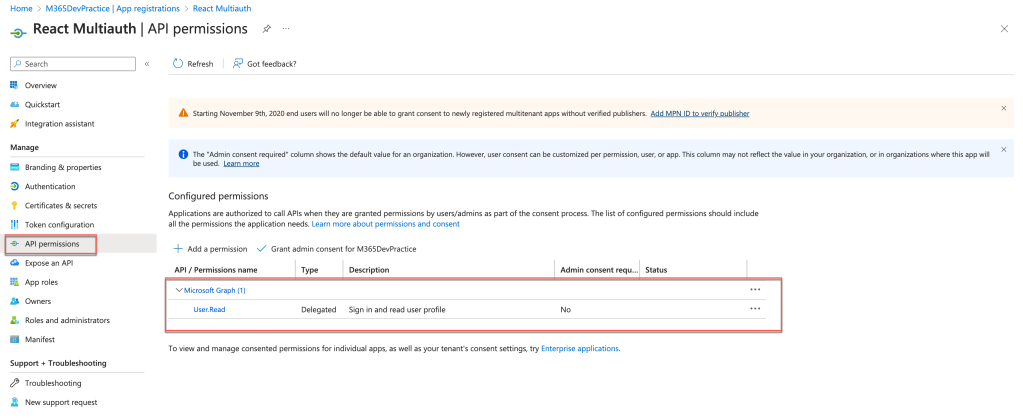Open ellipsis menu for User.Read row
Viewport: 1023px width, 419px height.
click(x=755, y=310)
